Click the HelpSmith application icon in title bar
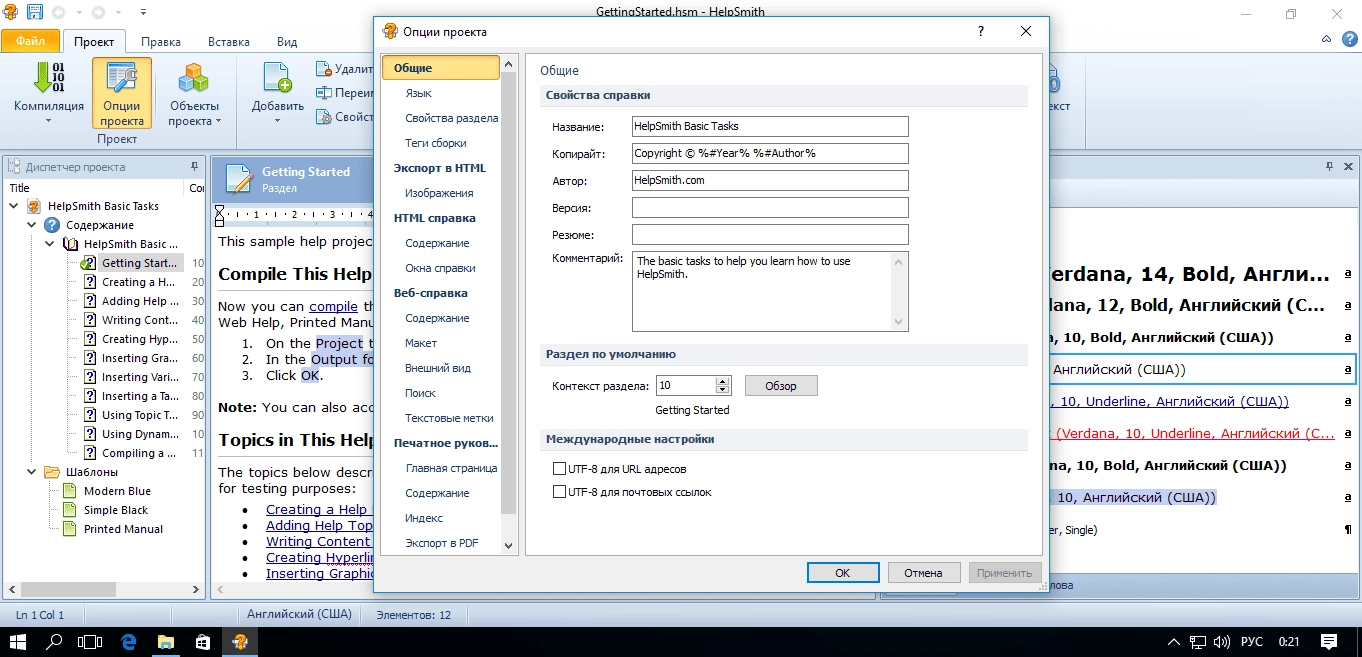 click(11, 13)
